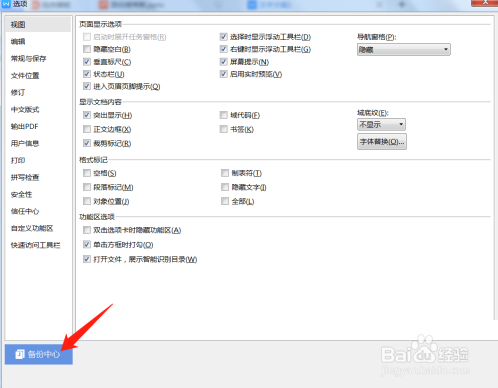Uncheck 右键时显示浮动工具栏(G)
This screenshot has width=498, height=388.
pos(224,49)
